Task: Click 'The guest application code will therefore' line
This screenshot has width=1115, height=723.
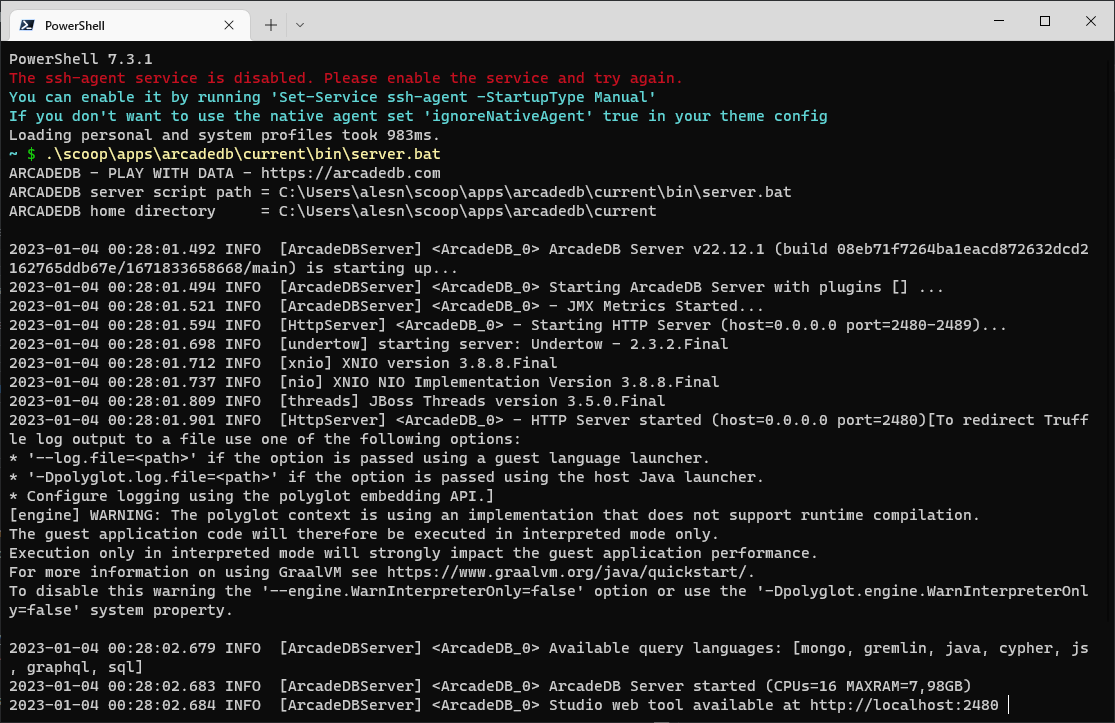Action: [x=363, y=535]
